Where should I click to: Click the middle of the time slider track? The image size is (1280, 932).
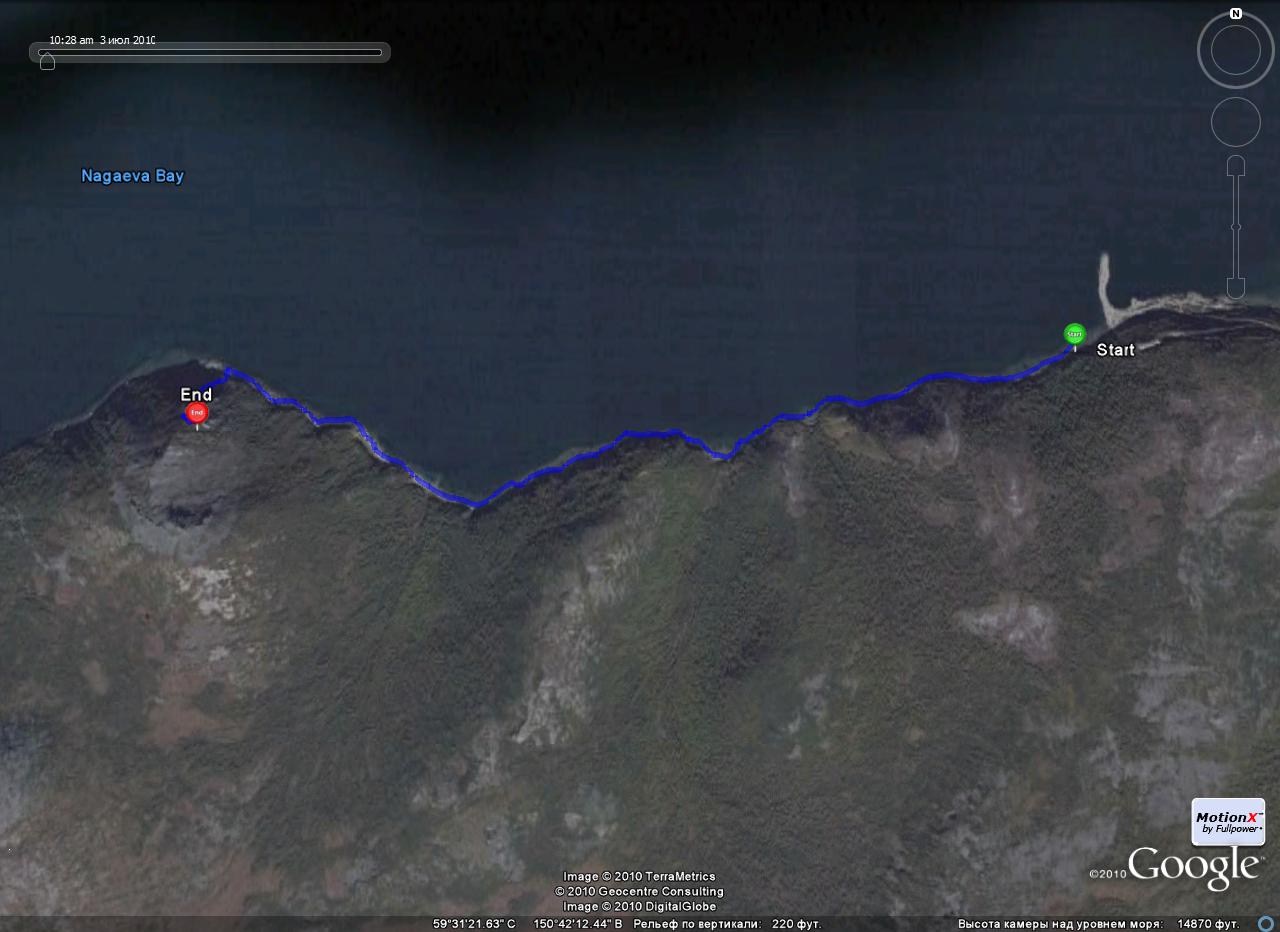(211, 52)
